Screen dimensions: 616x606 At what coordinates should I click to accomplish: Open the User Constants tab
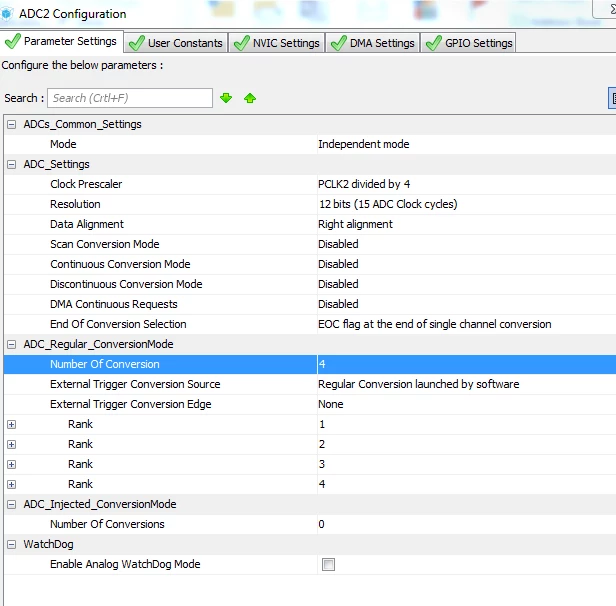(176, 42)
